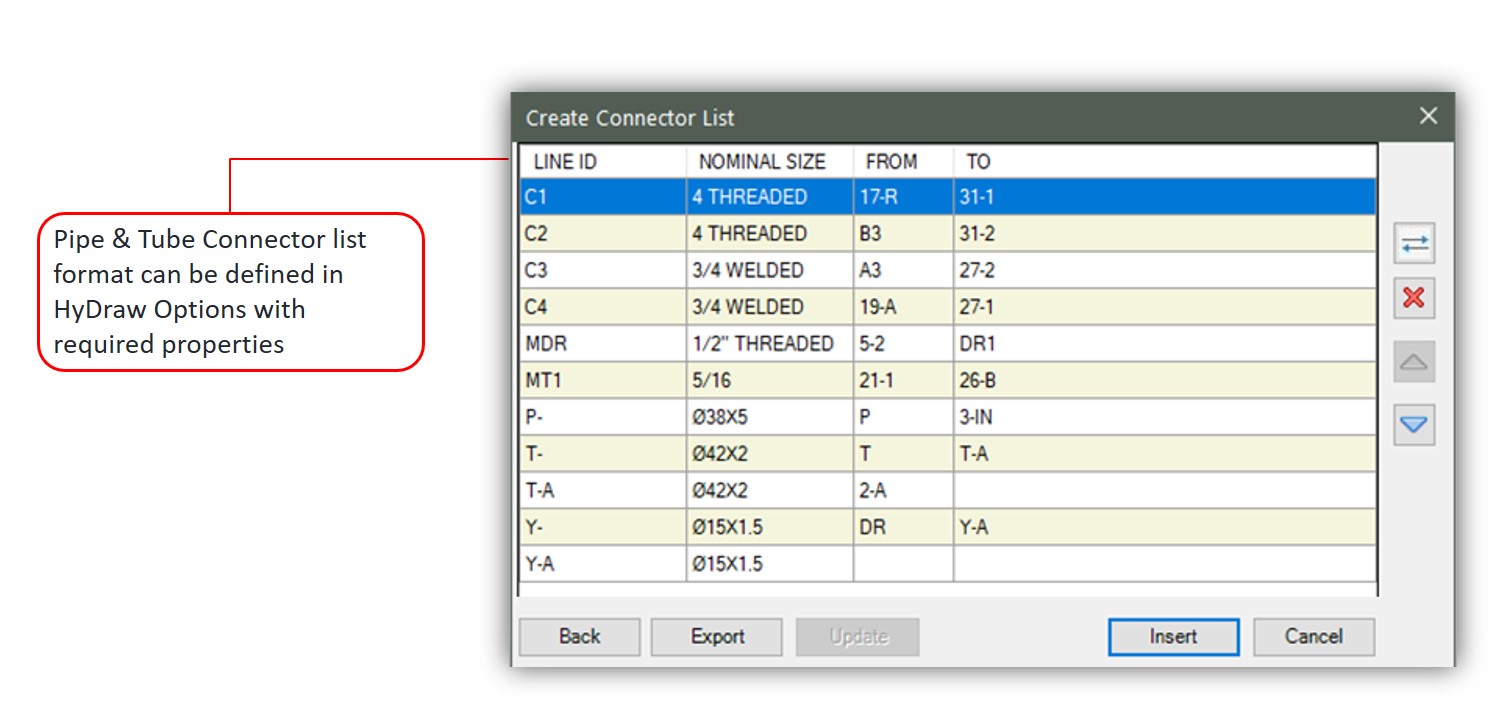
Task: Click the Export button
Action: point(717,637)
